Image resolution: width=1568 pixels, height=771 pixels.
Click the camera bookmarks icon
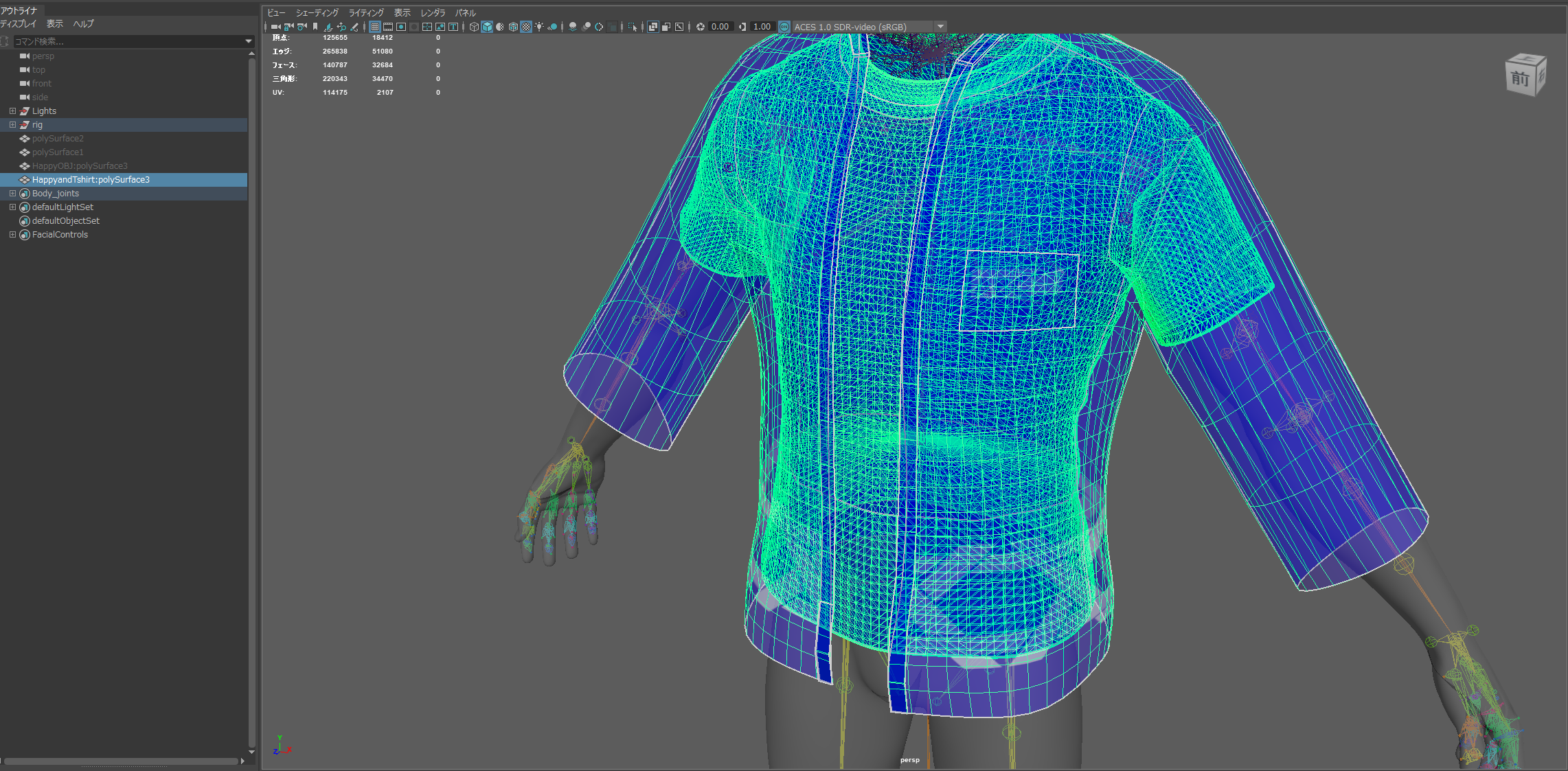(x=315, y=27)
